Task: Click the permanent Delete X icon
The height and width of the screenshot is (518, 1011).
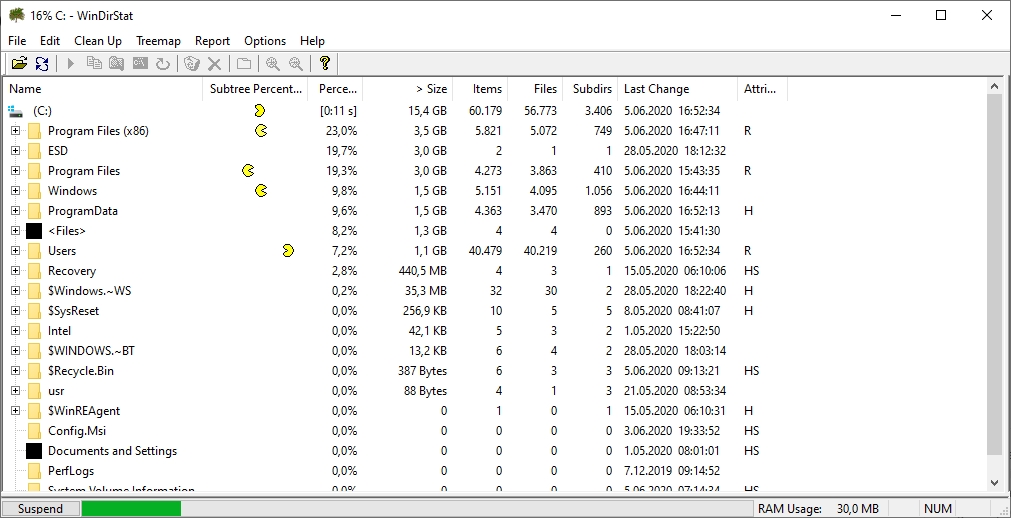Action: (x=214, y=63)
